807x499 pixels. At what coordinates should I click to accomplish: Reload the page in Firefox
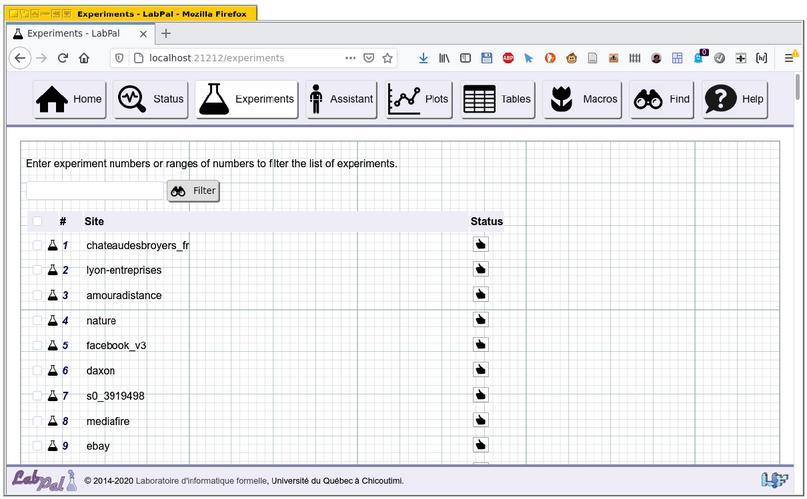coord(63,58)
